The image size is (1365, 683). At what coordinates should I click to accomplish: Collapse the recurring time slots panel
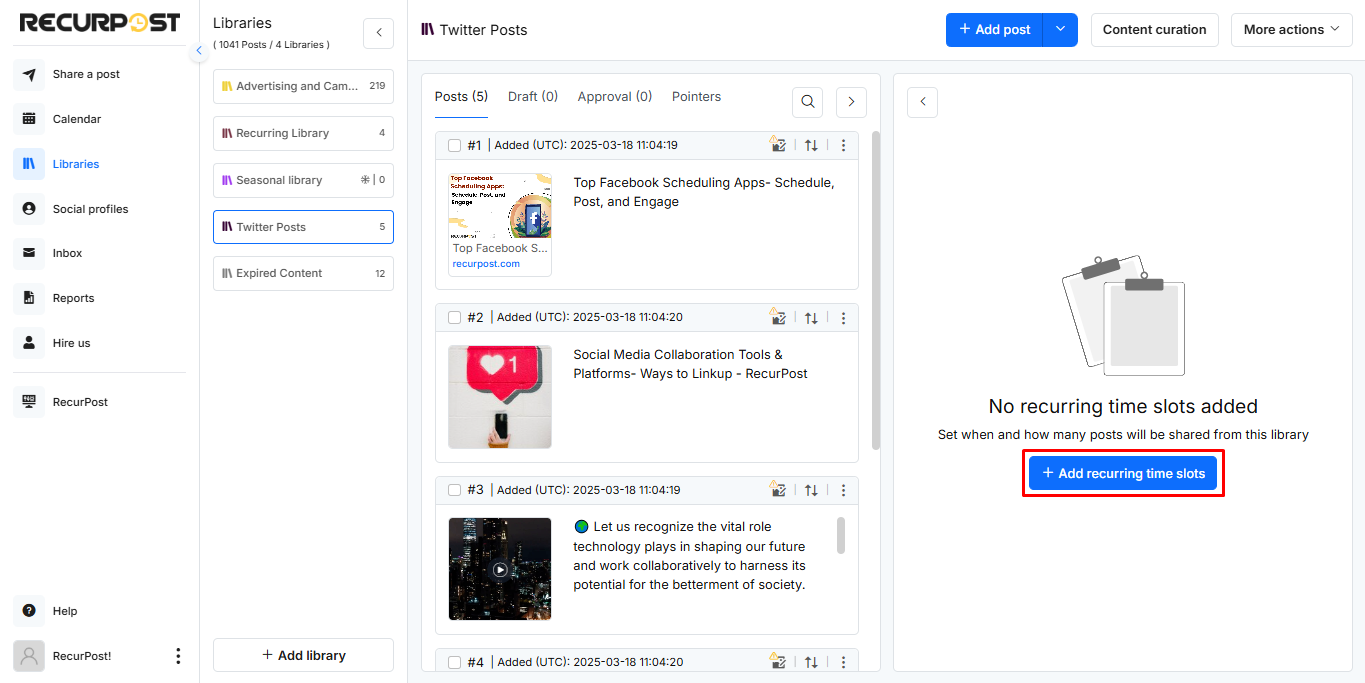922,102
